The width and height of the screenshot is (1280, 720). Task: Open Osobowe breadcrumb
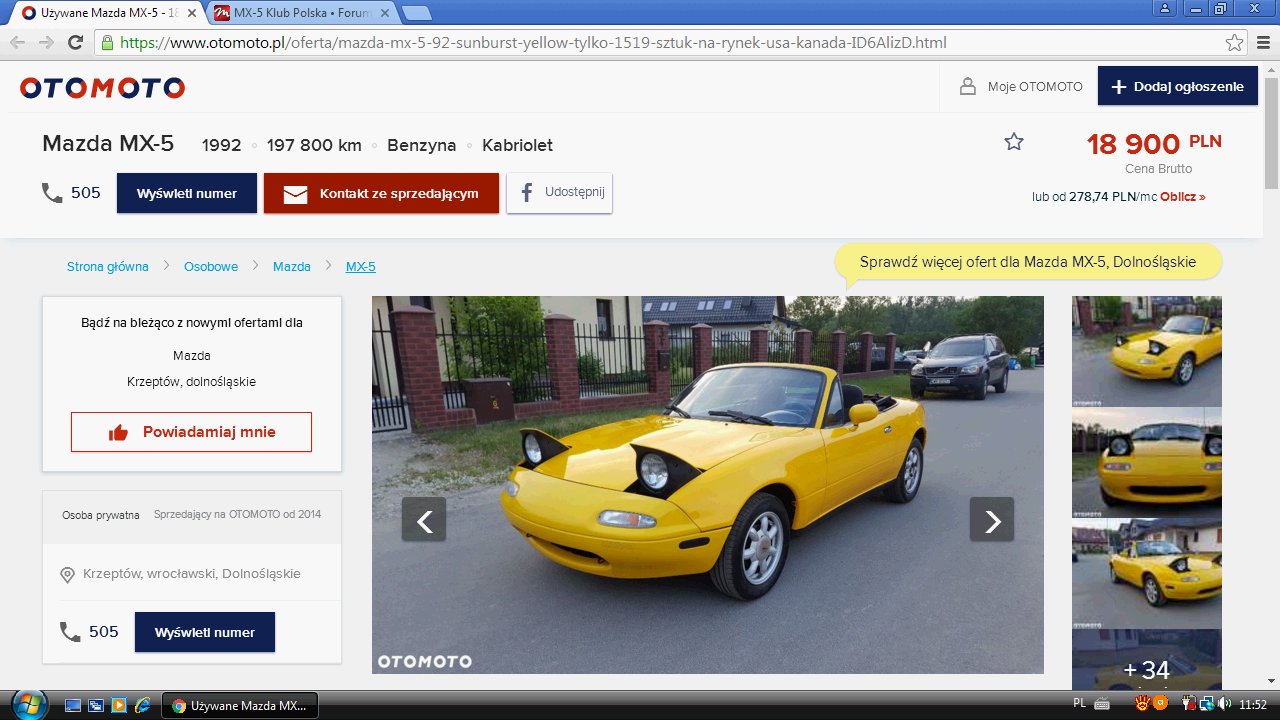click(211, 267)
